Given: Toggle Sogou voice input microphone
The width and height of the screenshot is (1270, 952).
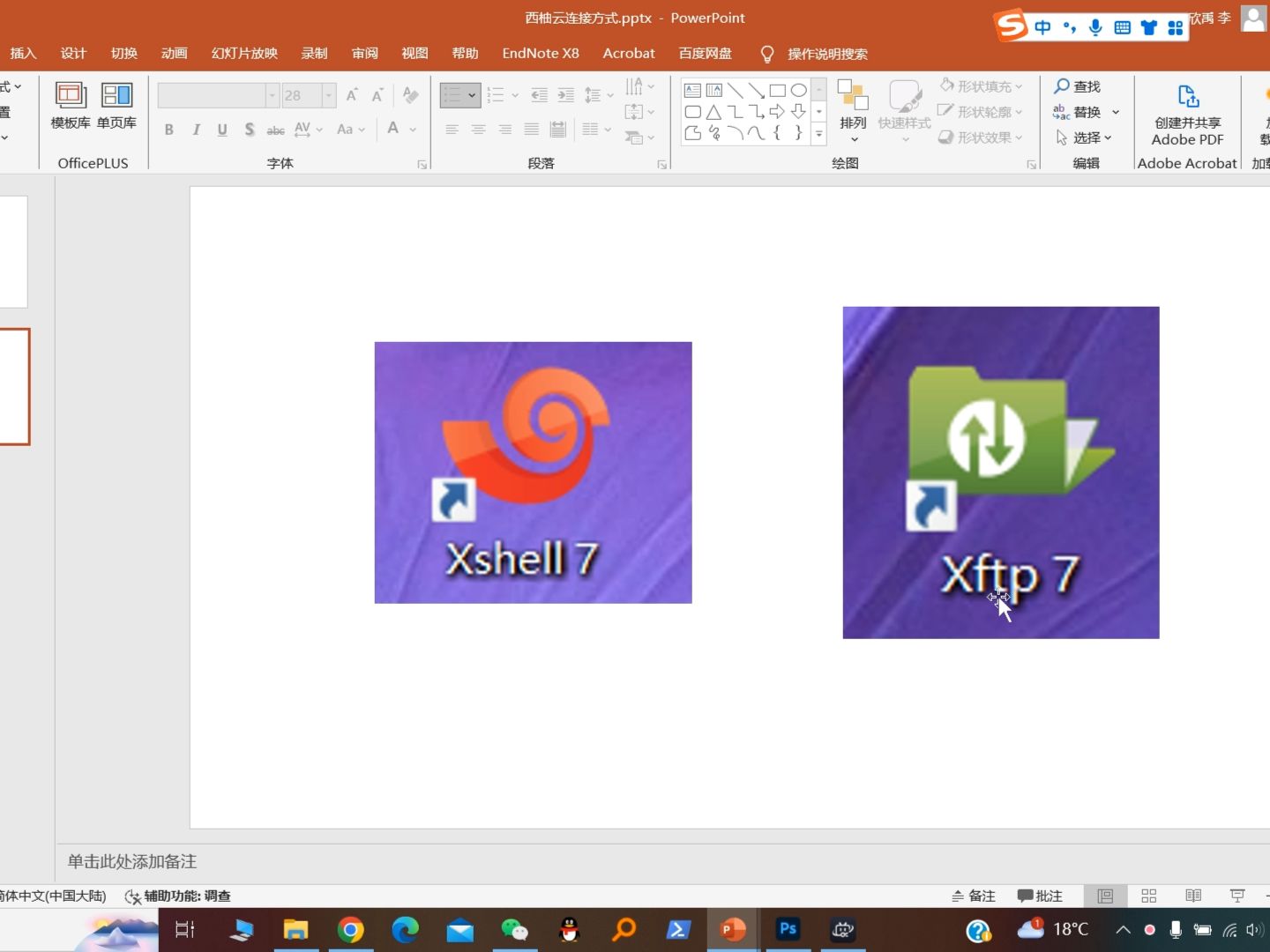Looking at the screenshot, I should pyautogui.click(x=1095, y=27).
